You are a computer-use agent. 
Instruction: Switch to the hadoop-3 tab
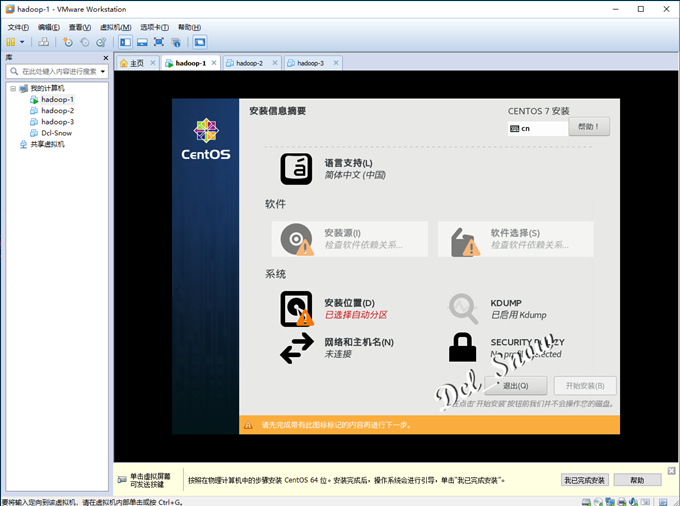[311, 63]
